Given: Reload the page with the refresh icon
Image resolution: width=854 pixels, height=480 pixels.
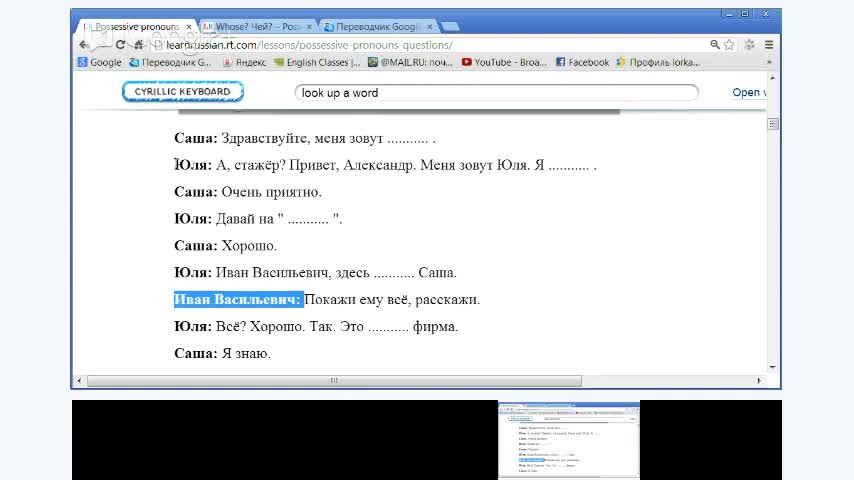Looking at the screenshot, I should pyautogui.click(x=120, y=45).
